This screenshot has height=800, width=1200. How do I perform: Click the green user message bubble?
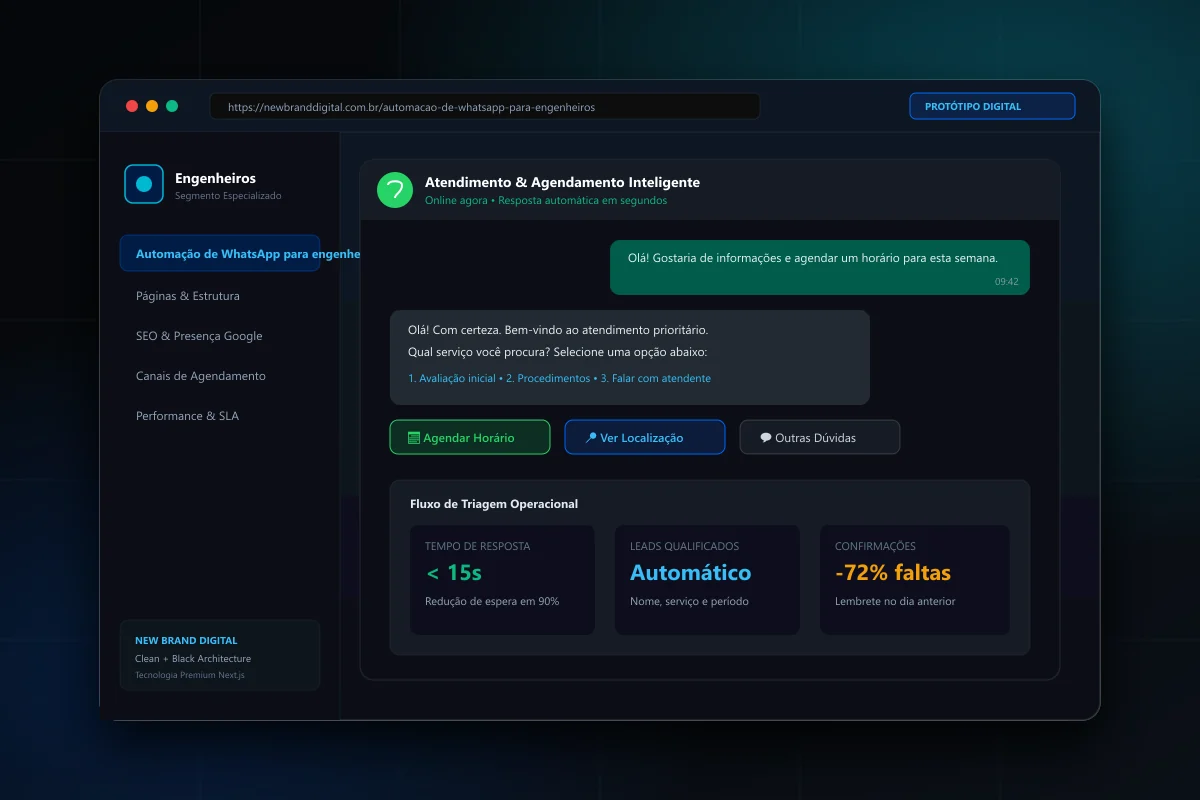click(x=820, y=267)
